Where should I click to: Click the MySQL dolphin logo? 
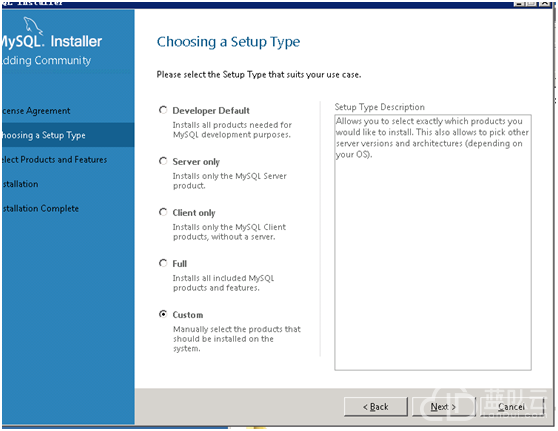point(33,26)
